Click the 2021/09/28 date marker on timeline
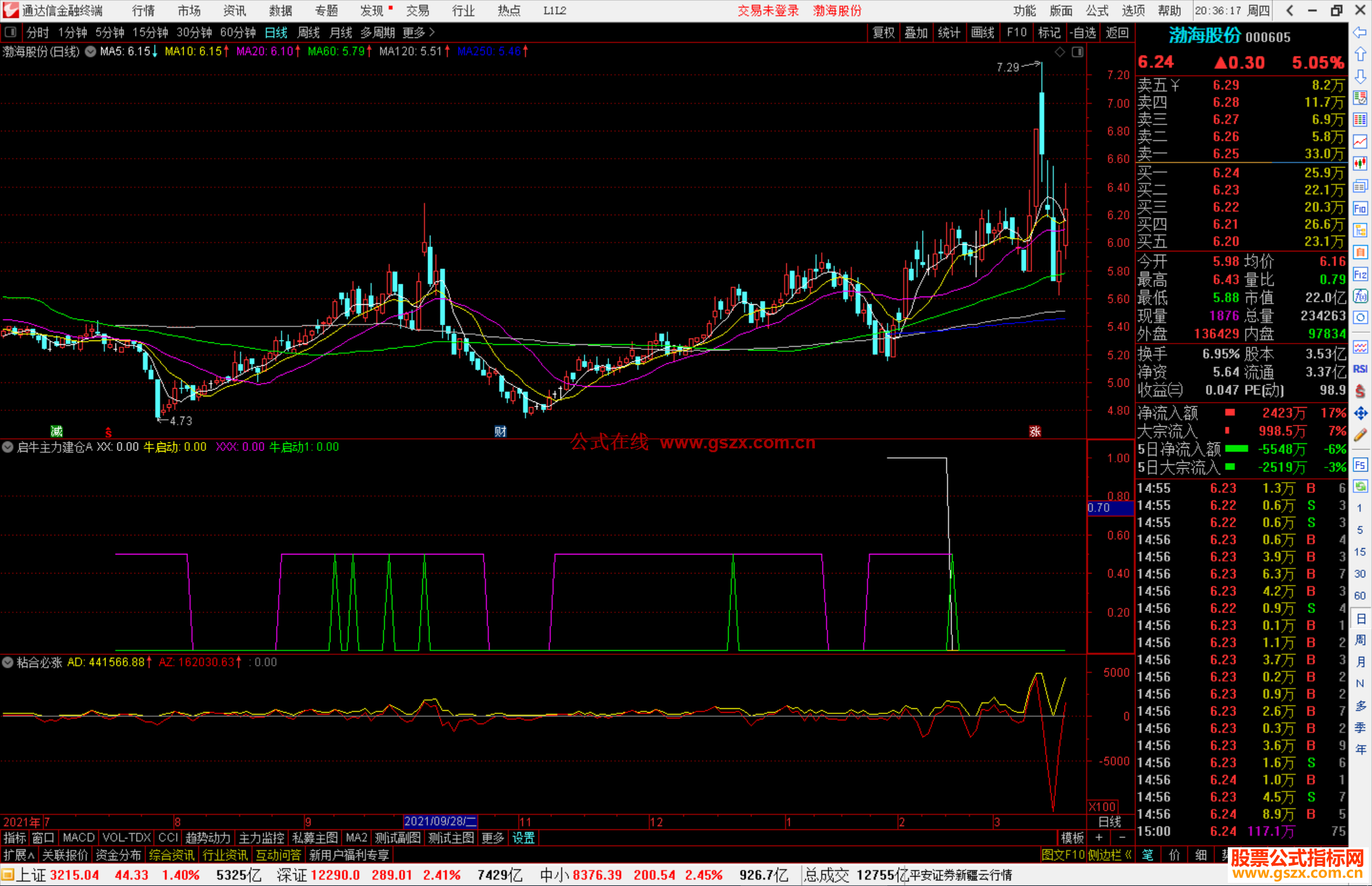 pos(440,821)
